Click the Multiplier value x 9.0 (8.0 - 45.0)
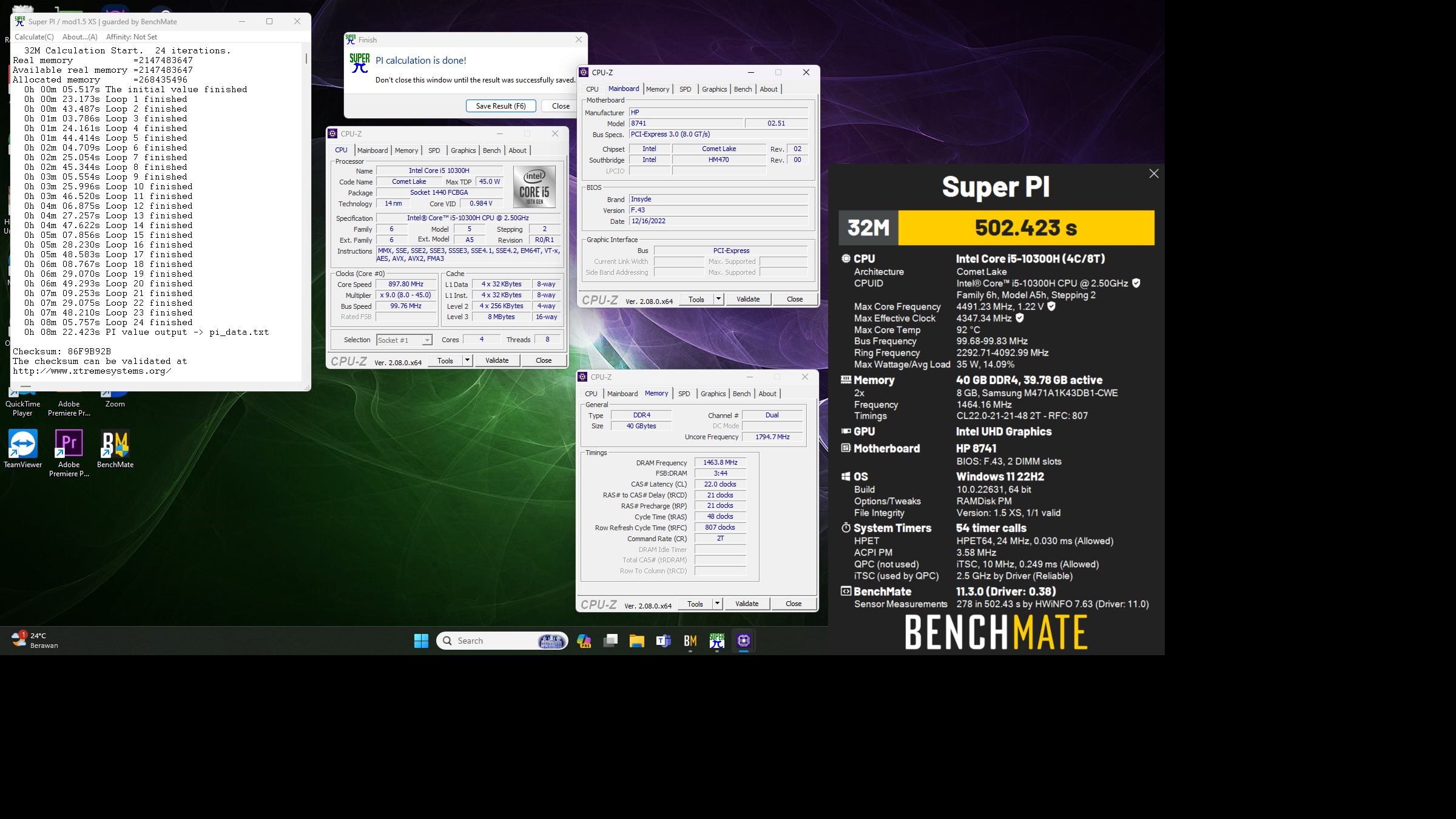 pos(406,295)
